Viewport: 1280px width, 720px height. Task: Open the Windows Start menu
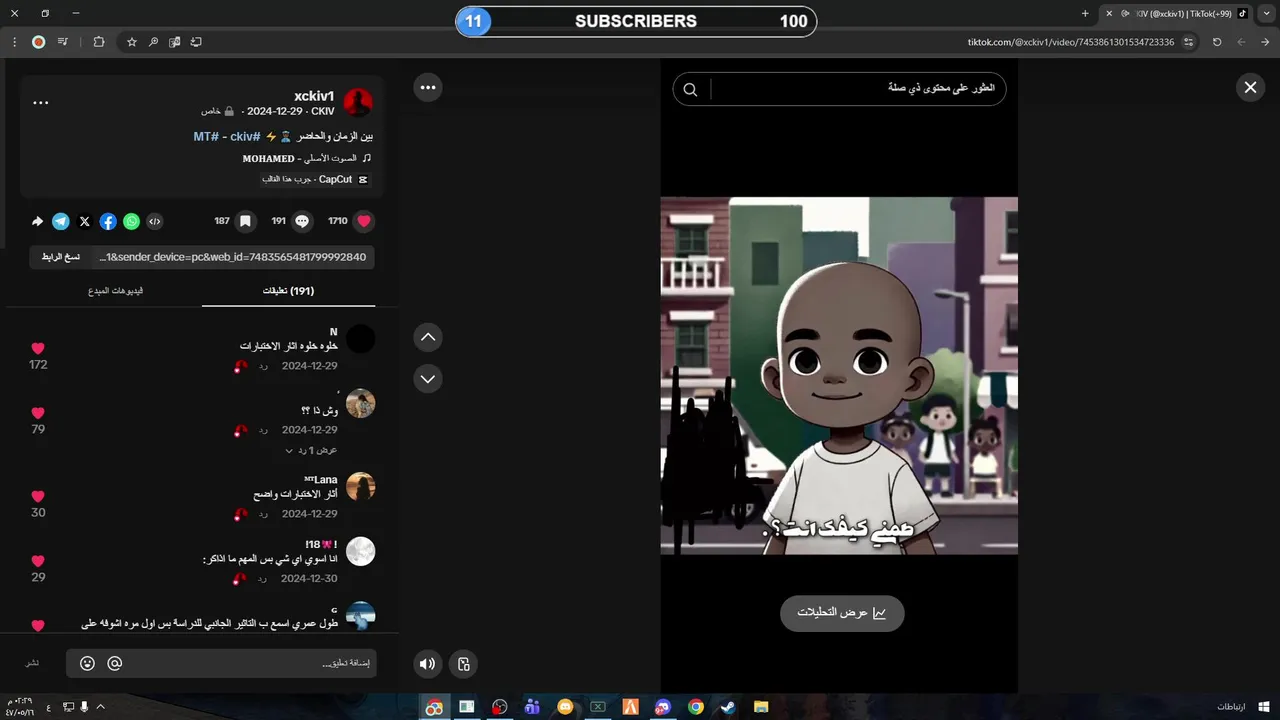coord(1264,707)
